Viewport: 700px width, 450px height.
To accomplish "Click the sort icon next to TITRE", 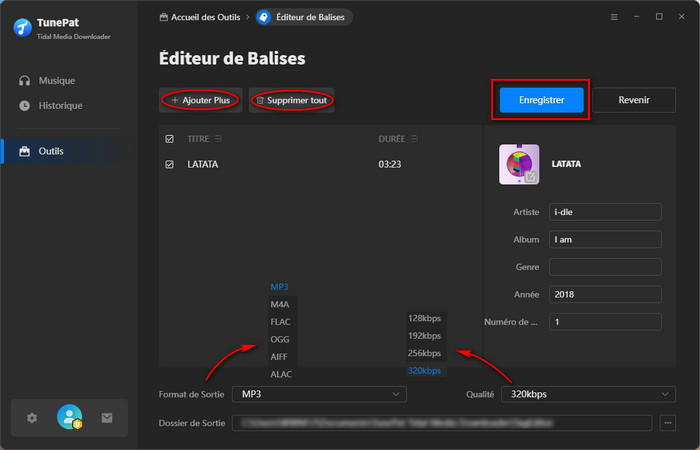I will point(218,138).
